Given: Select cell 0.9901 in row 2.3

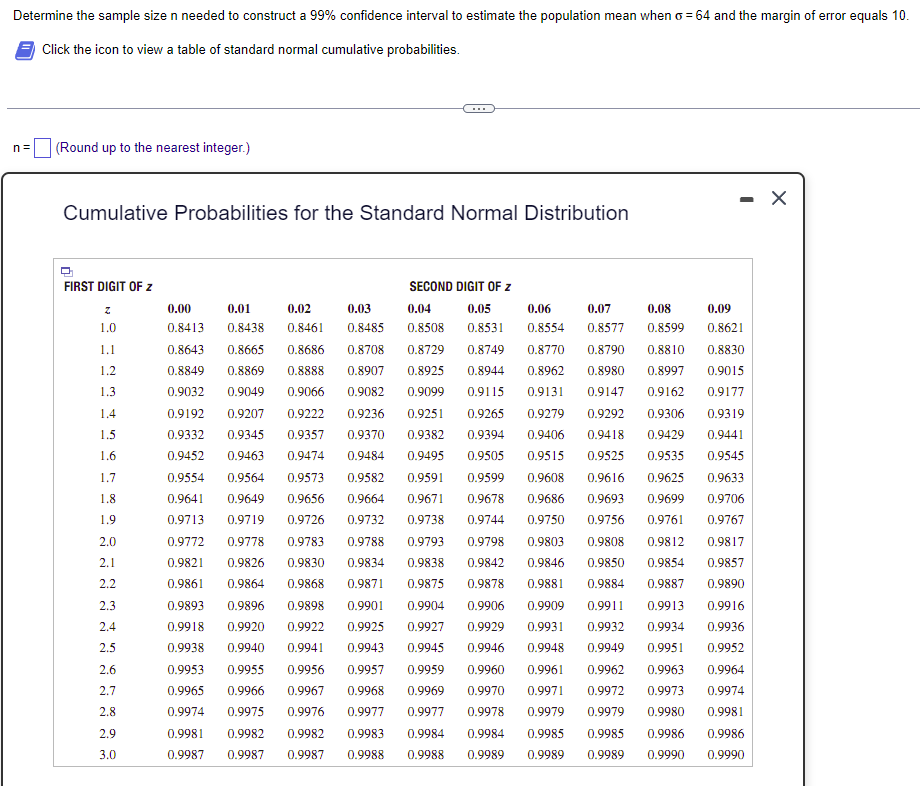Looking at the screenshot, I should coord(366,605).
